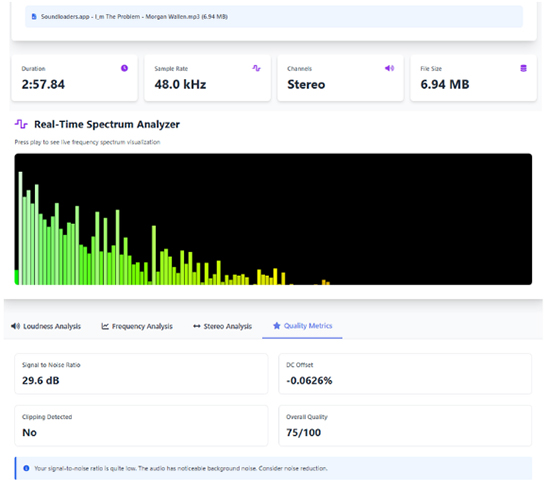This screenshot has height=488, width=550.
Task: Open the Stereo Analysis tab
Action: [x=222, y=326]
